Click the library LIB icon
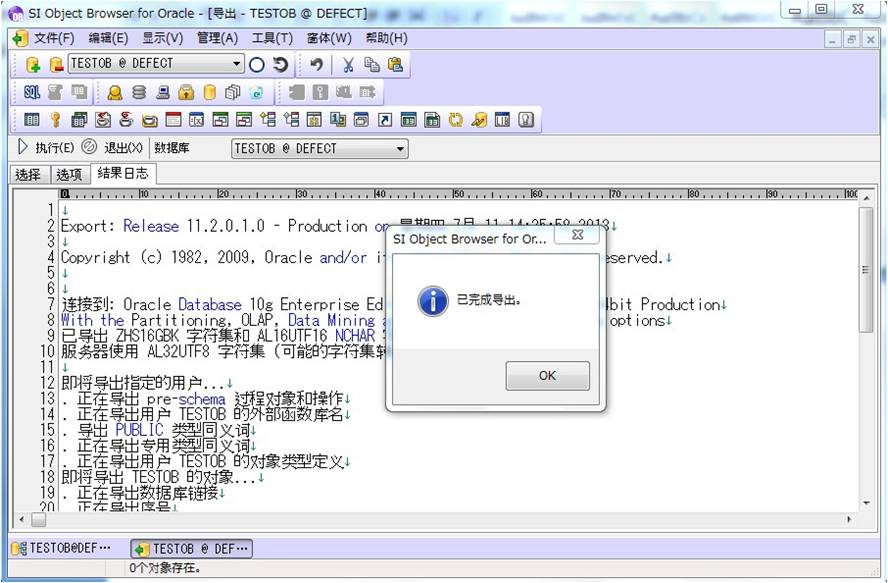Viewport: 888px width, 583px height. (502, 120)
